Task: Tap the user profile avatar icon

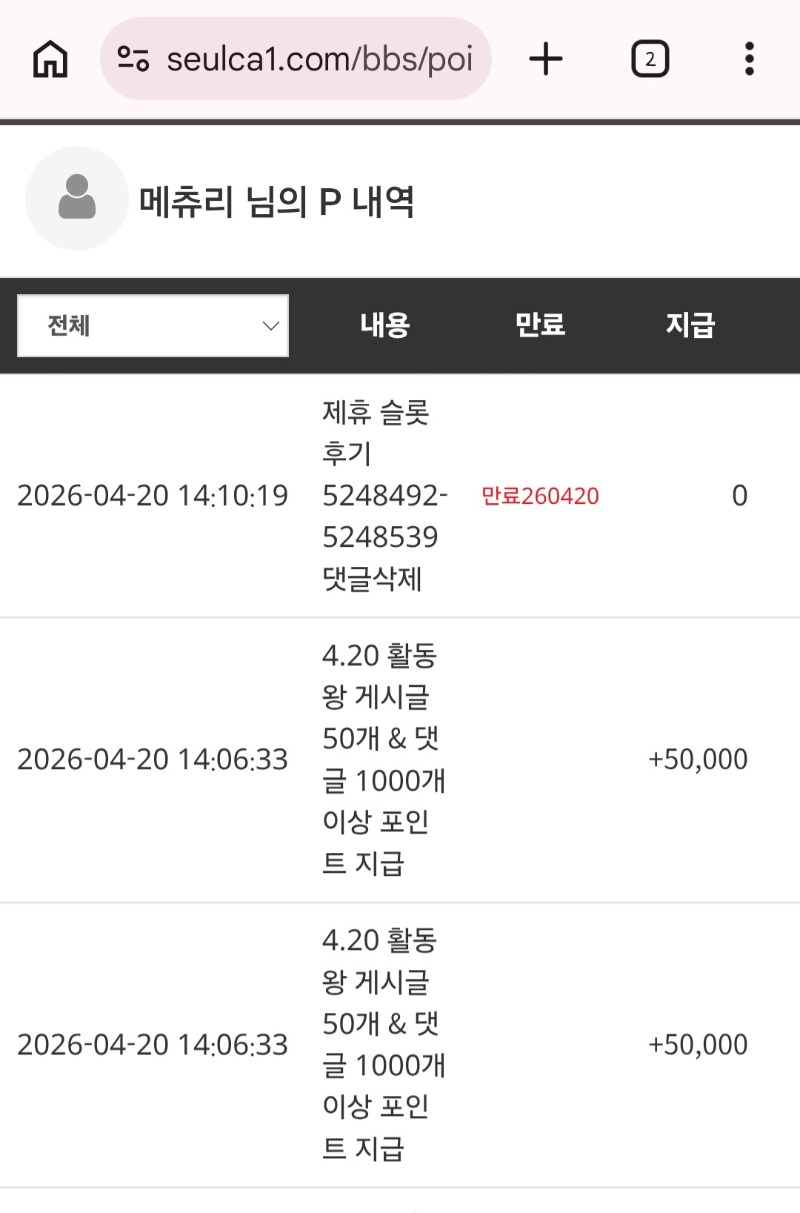Action: pyautogui.click(x=77, y=198)
